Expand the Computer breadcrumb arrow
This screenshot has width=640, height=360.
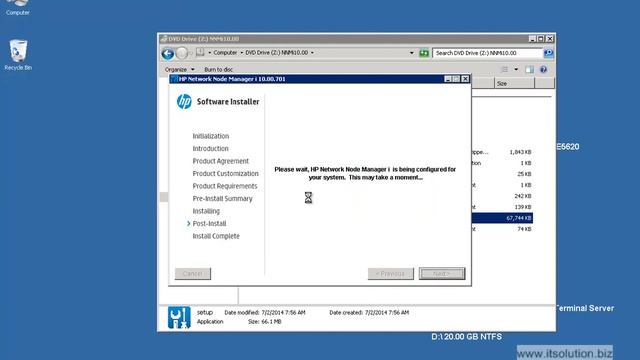pos(241,53)
